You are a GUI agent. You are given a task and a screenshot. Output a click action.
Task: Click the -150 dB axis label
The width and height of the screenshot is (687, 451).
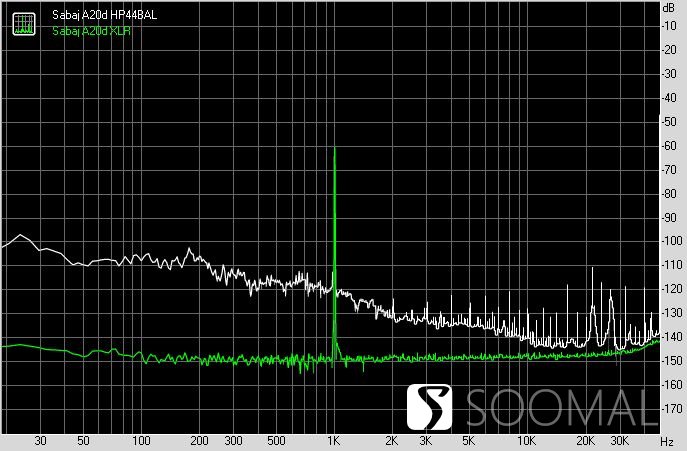(670, 361)
